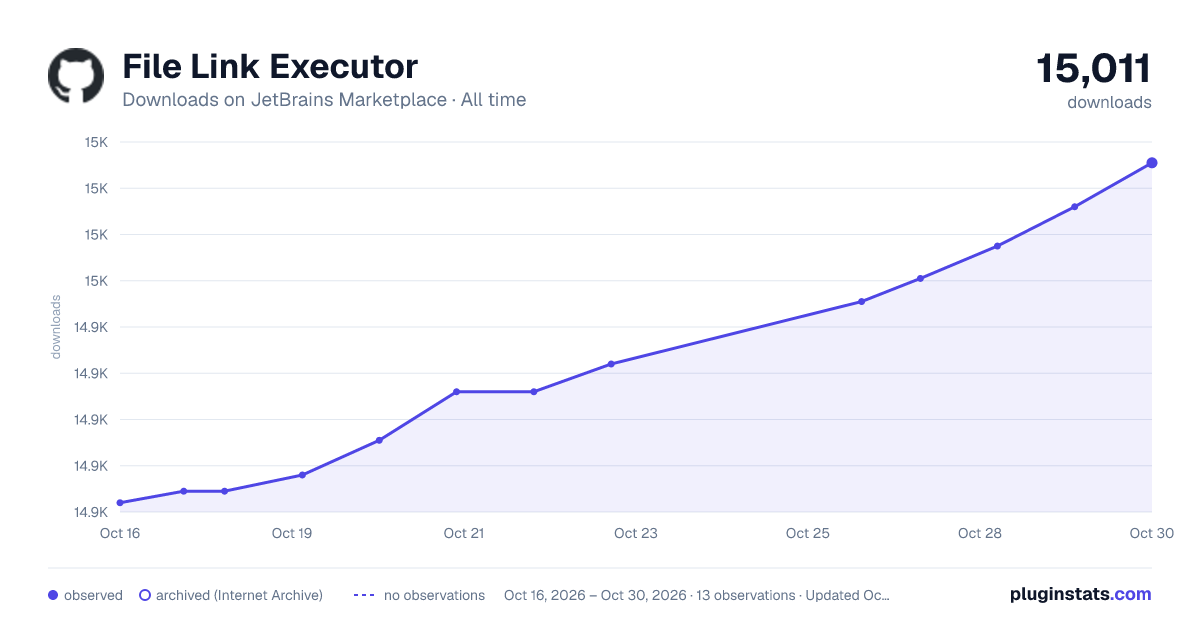Click the GitHub octocat logo icon
The image size is (1200, 630).
click(76, 76)
